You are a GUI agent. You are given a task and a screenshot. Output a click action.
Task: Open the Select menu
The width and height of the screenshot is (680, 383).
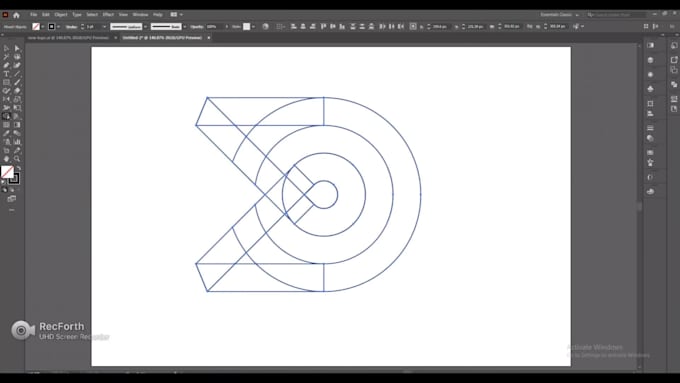92,15
